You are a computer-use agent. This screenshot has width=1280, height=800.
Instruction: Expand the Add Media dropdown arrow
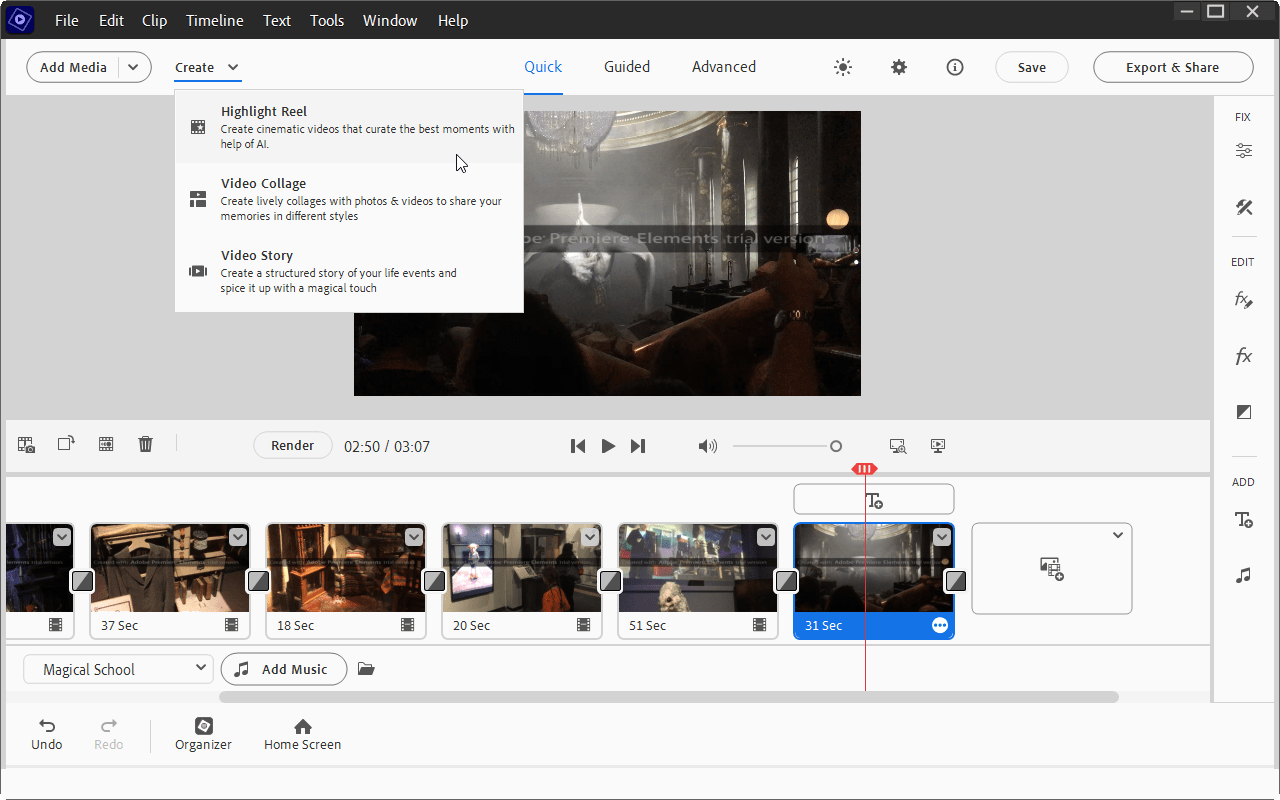[x=134, y=67]
